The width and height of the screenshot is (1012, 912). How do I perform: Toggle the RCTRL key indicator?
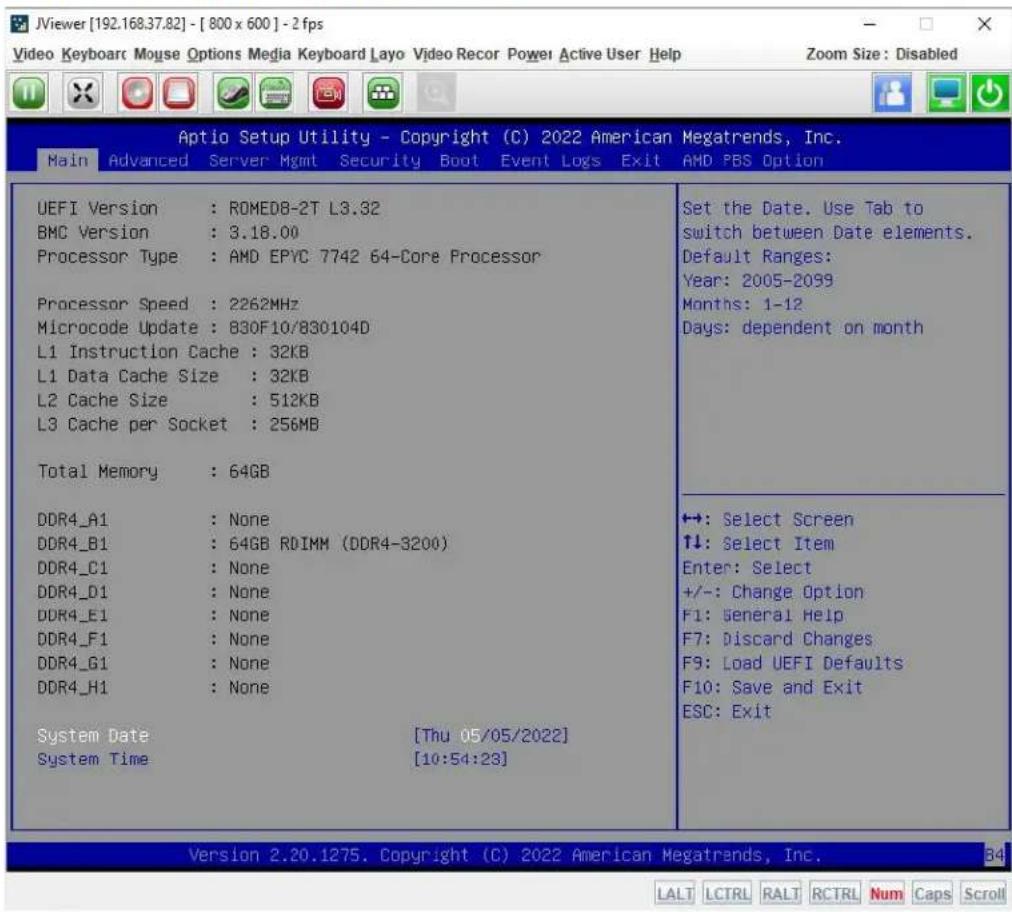point(835,894)
